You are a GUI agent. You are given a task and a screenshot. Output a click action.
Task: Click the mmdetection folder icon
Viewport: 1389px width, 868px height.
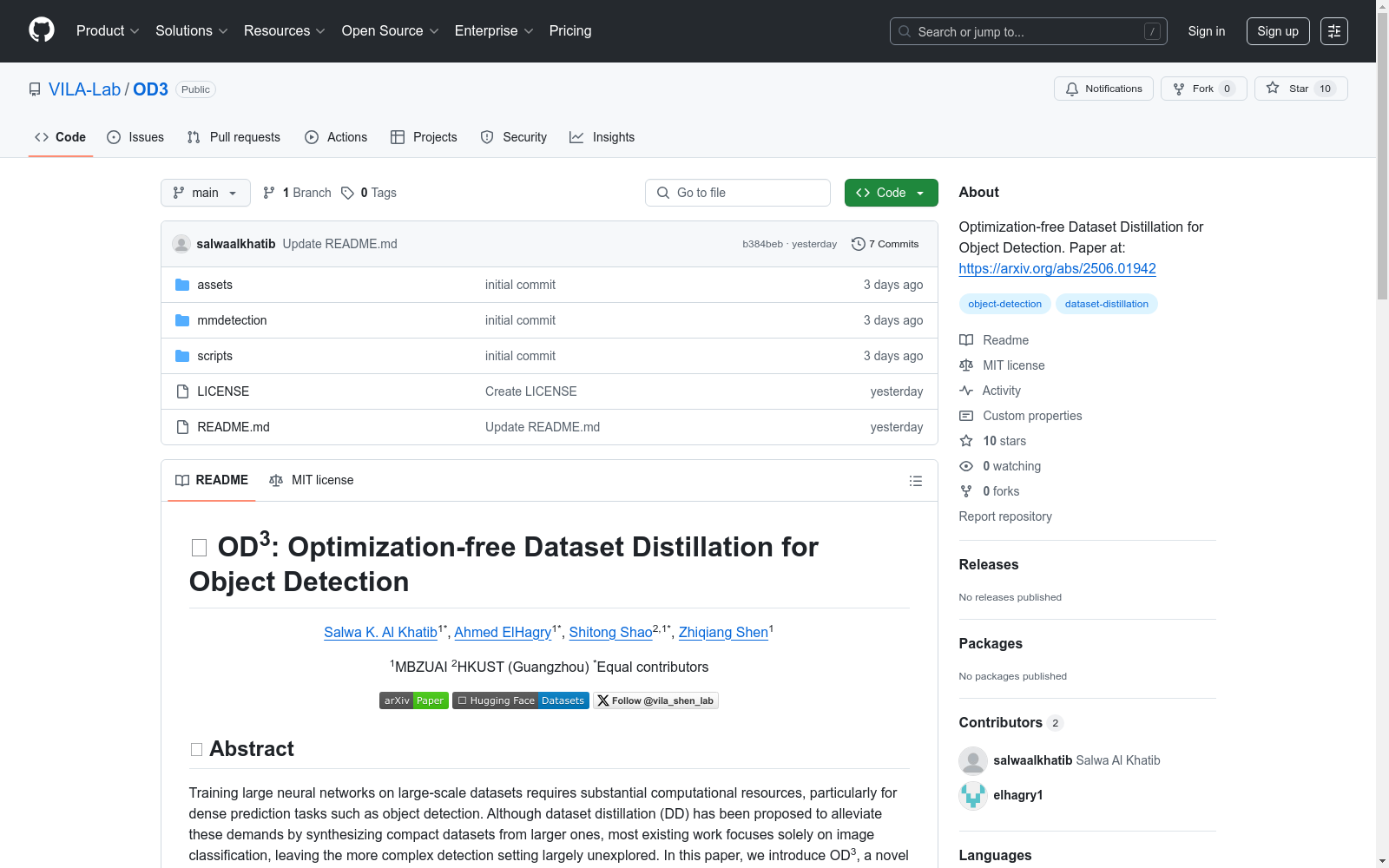[182, 320]
